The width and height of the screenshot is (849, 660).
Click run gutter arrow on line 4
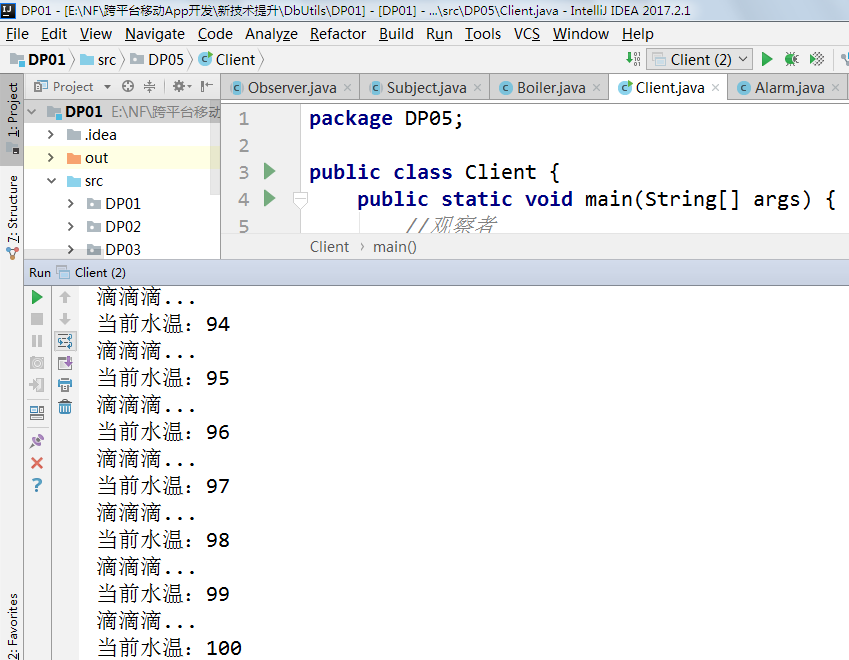pos(270,198)
